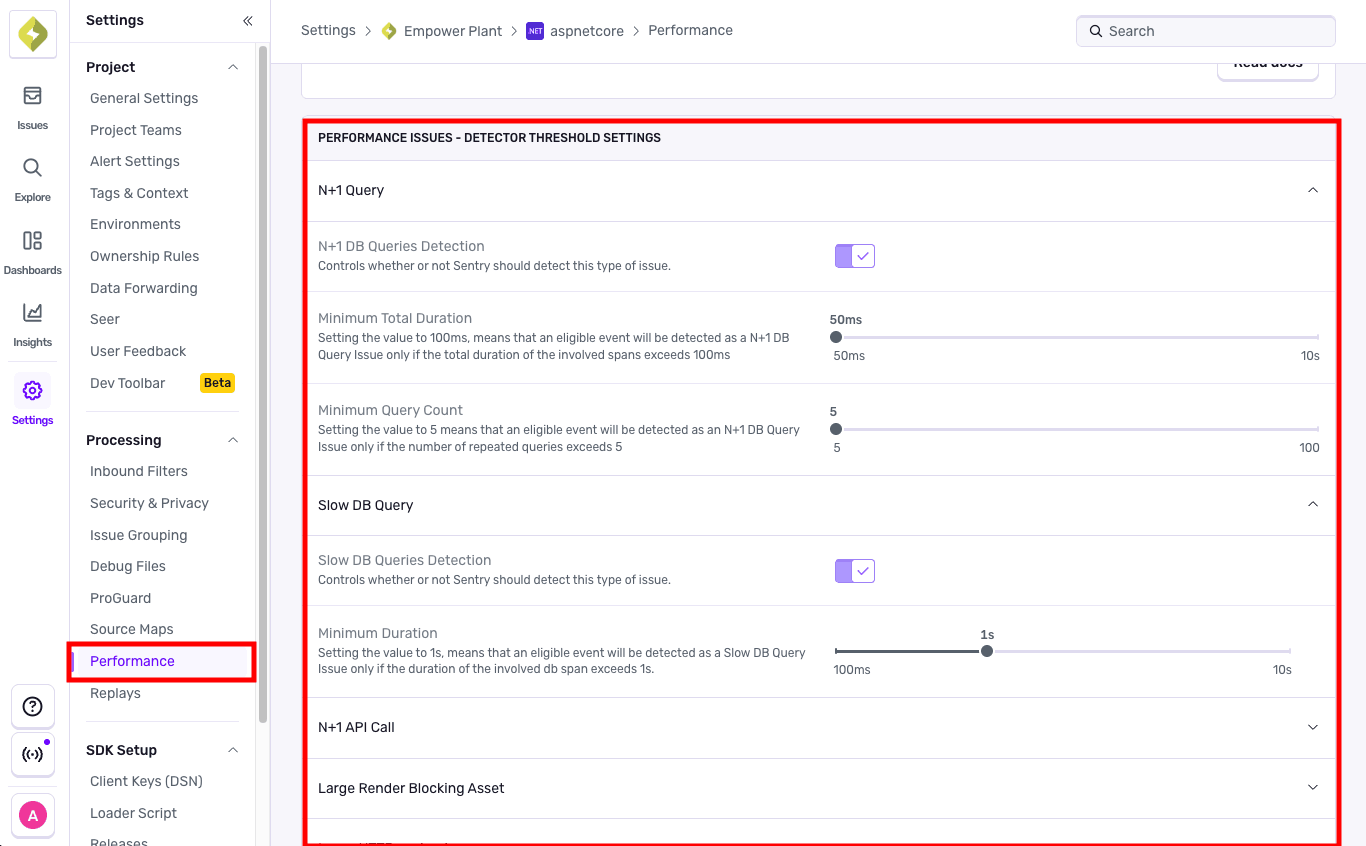The height and width of the screenshot is (846, 1366).
Task: Open the Issues section icon
Action: (x=33, y=96)
